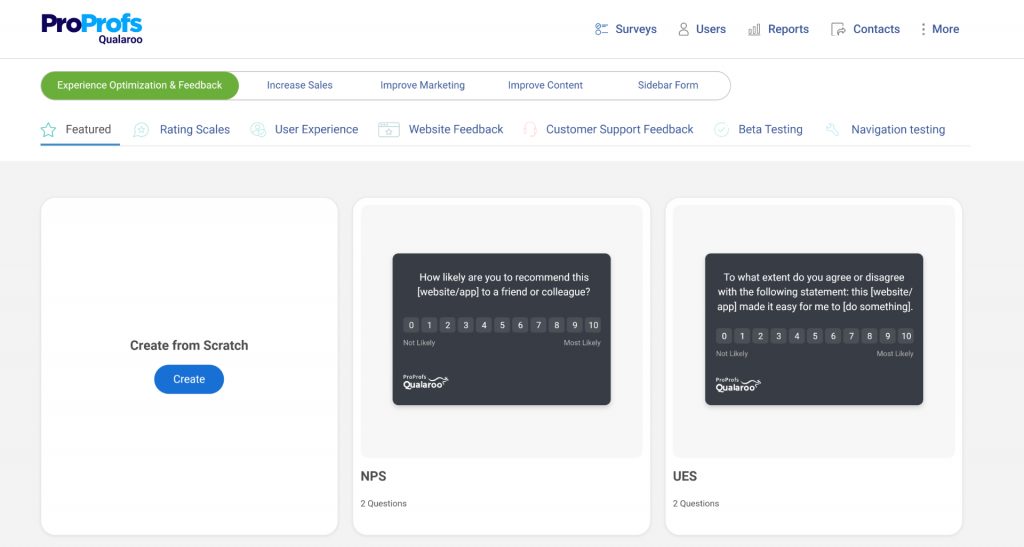The image size is (1024, 547).
Task: Click the Navigation testing wrench icon
Action: click(x=833, y=130)
